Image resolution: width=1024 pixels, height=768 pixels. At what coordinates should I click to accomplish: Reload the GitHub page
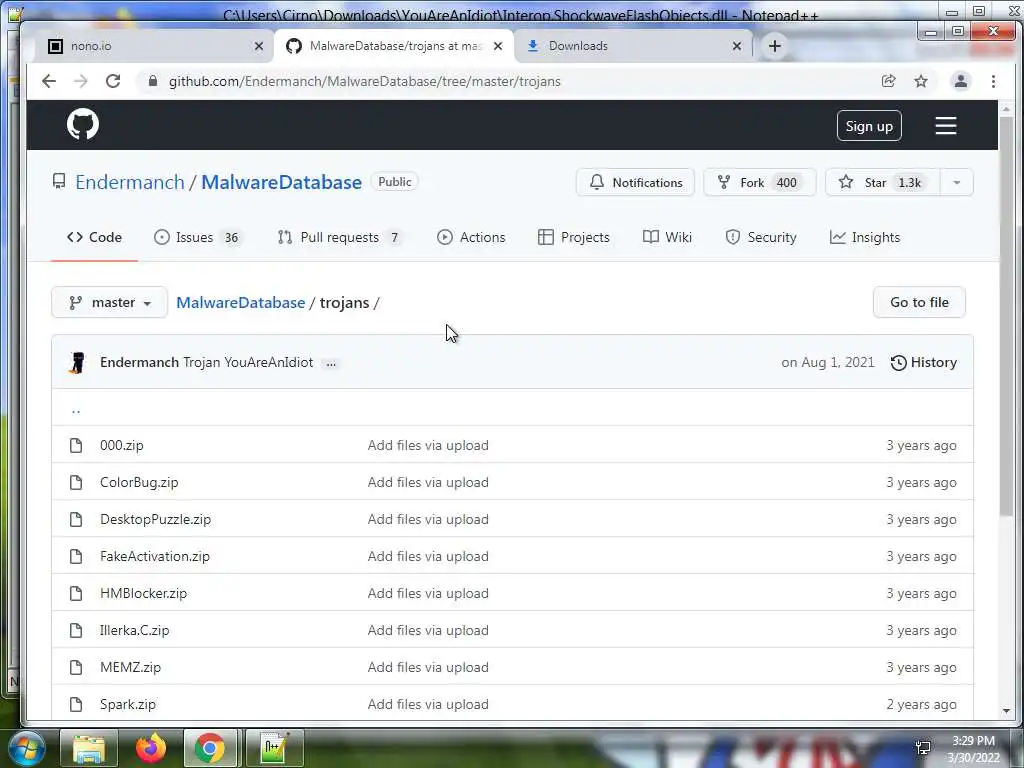pos(113,81)
